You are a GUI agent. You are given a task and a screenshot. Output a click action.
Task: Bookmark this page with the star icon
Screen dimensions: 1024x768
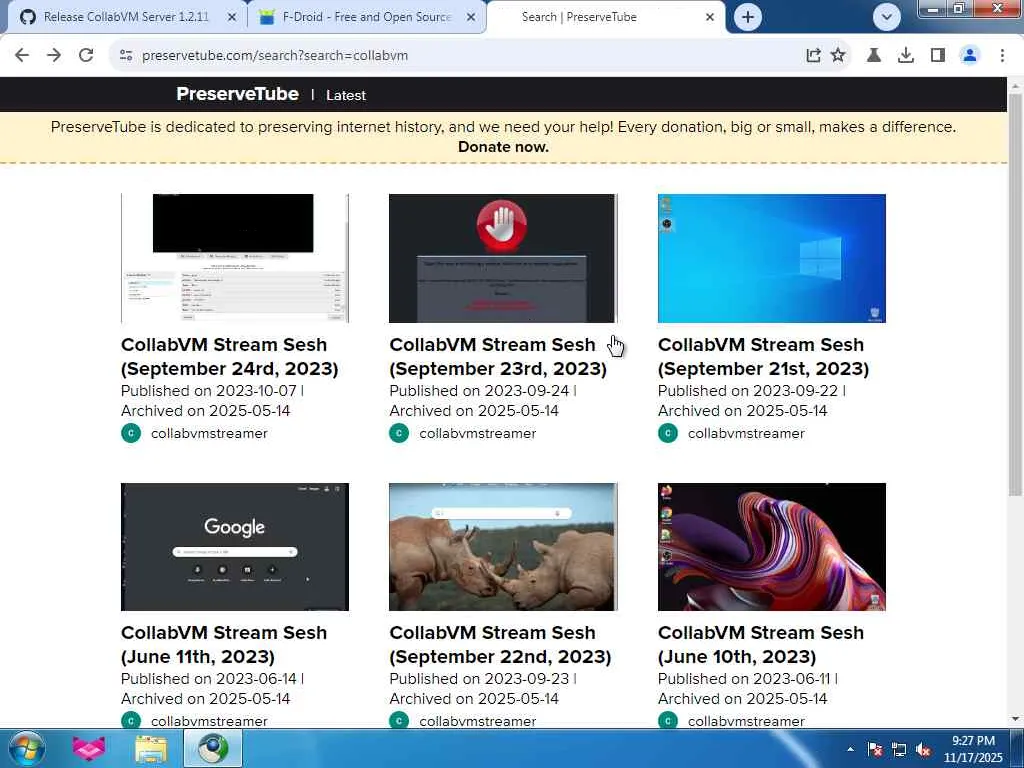(x=838, y=56)
